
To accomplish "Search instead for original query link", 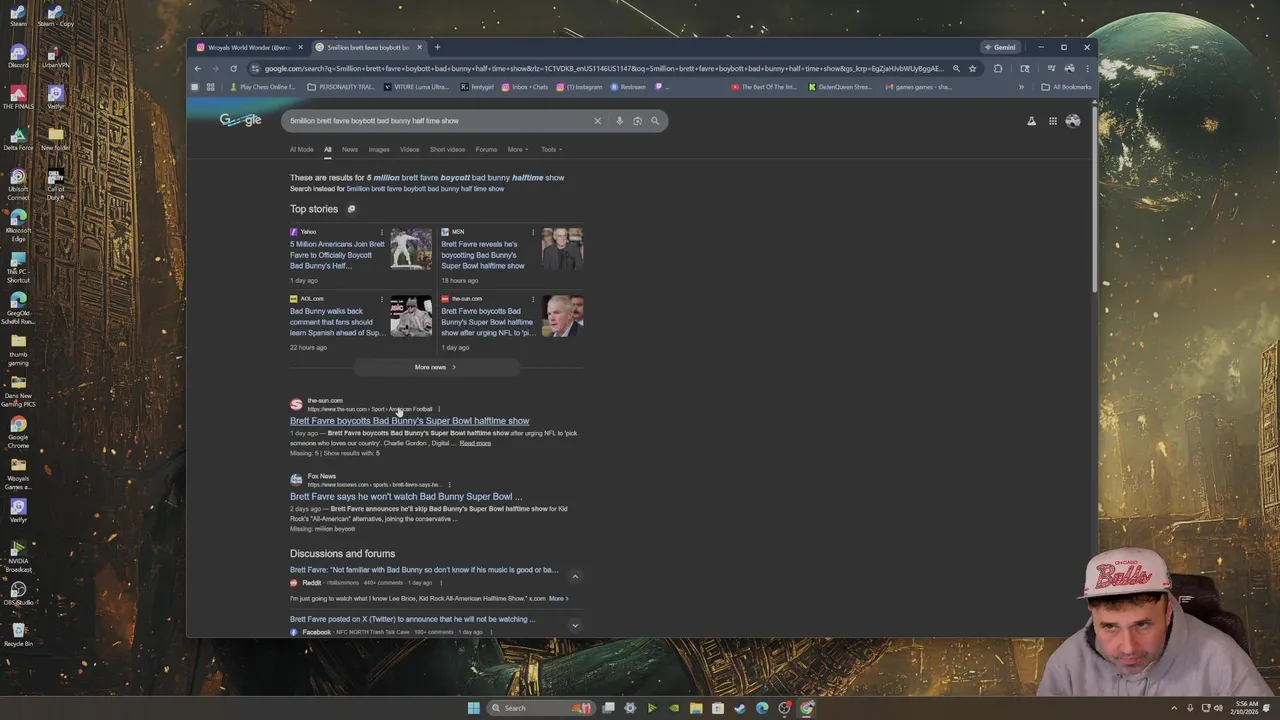I will (425, 189).
